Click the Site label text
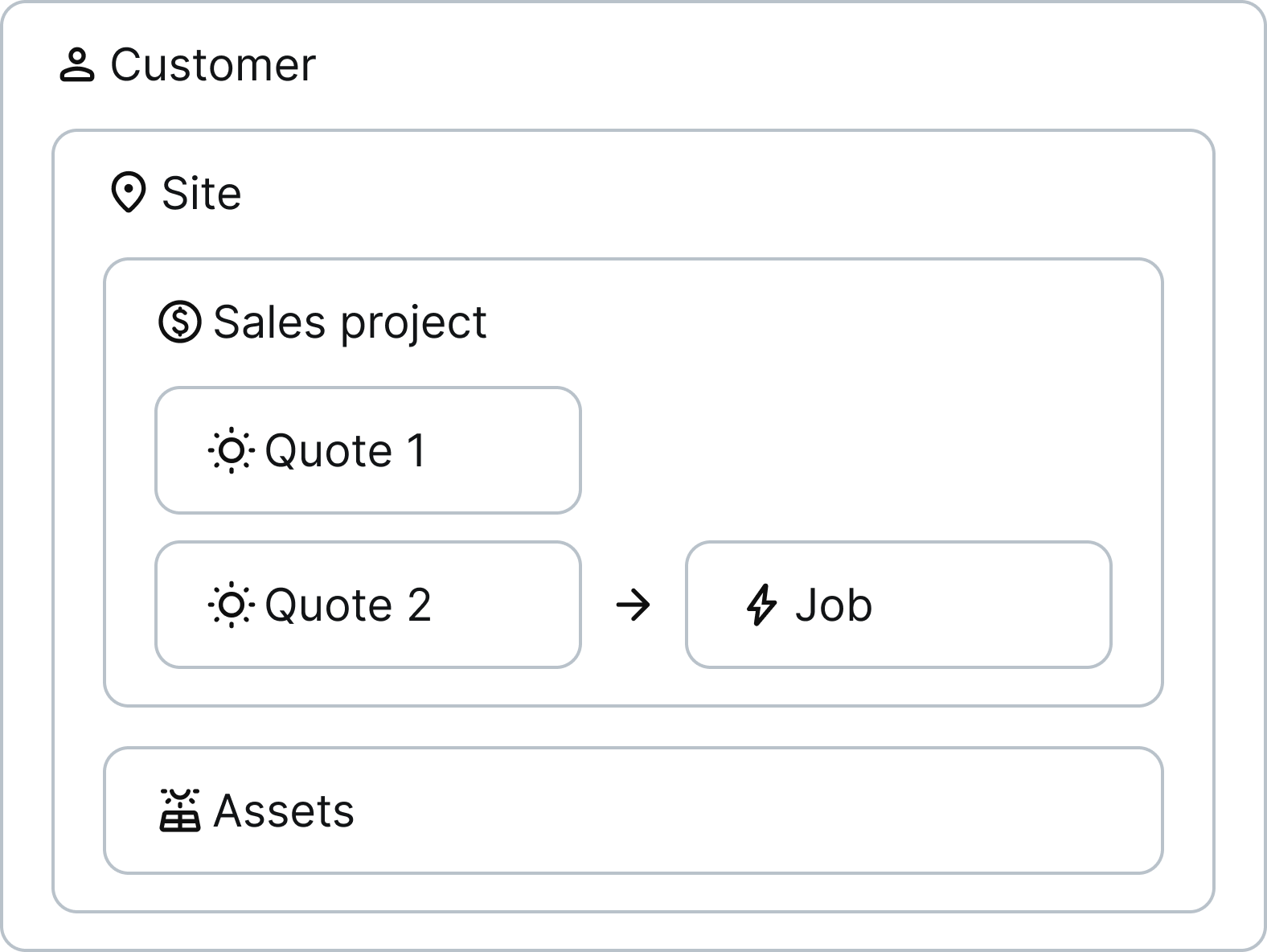 pos(202,194)
